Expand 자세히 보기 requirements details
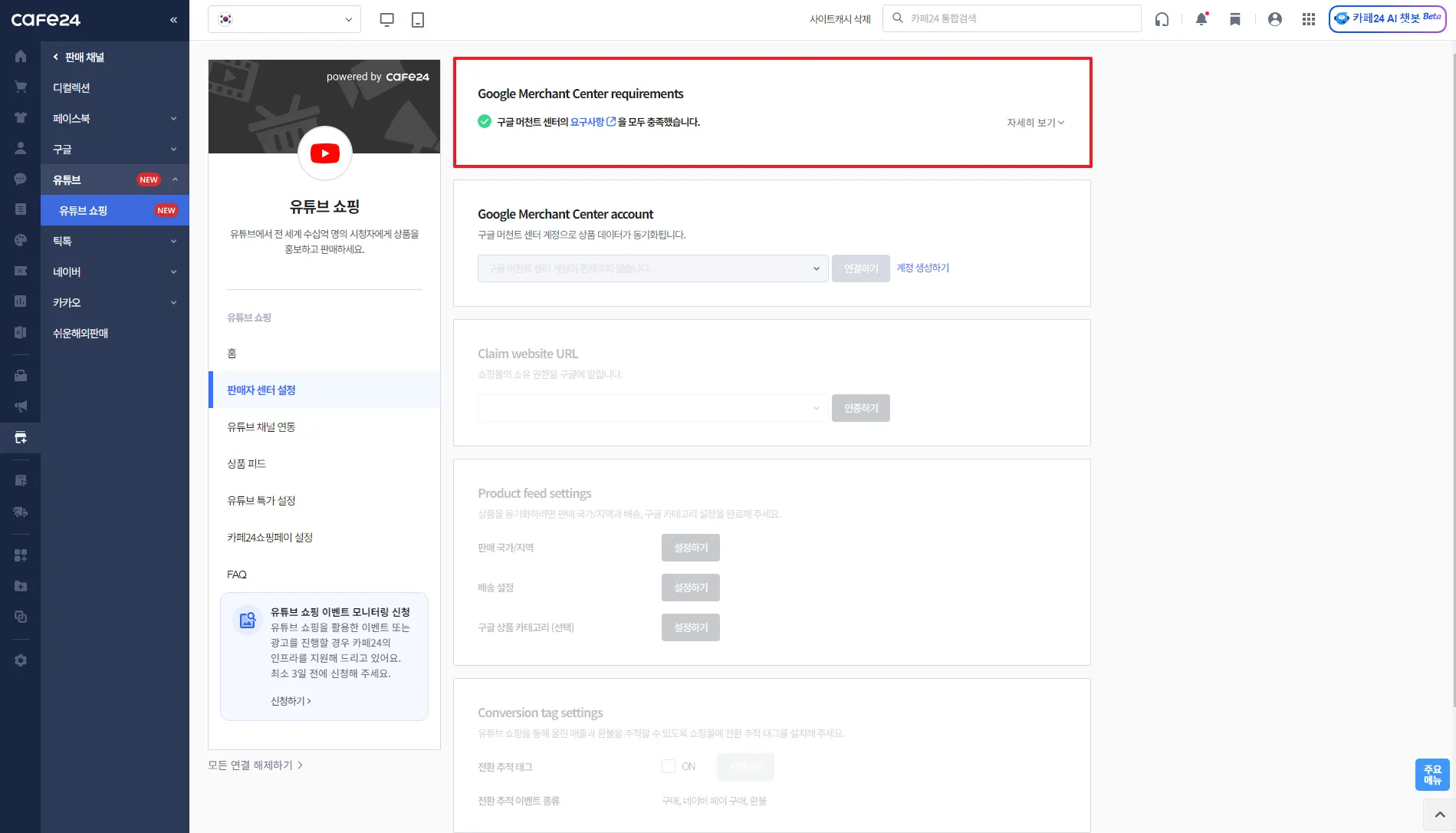This screenshot has width=1456, height=833. (x=1035, y=123)
